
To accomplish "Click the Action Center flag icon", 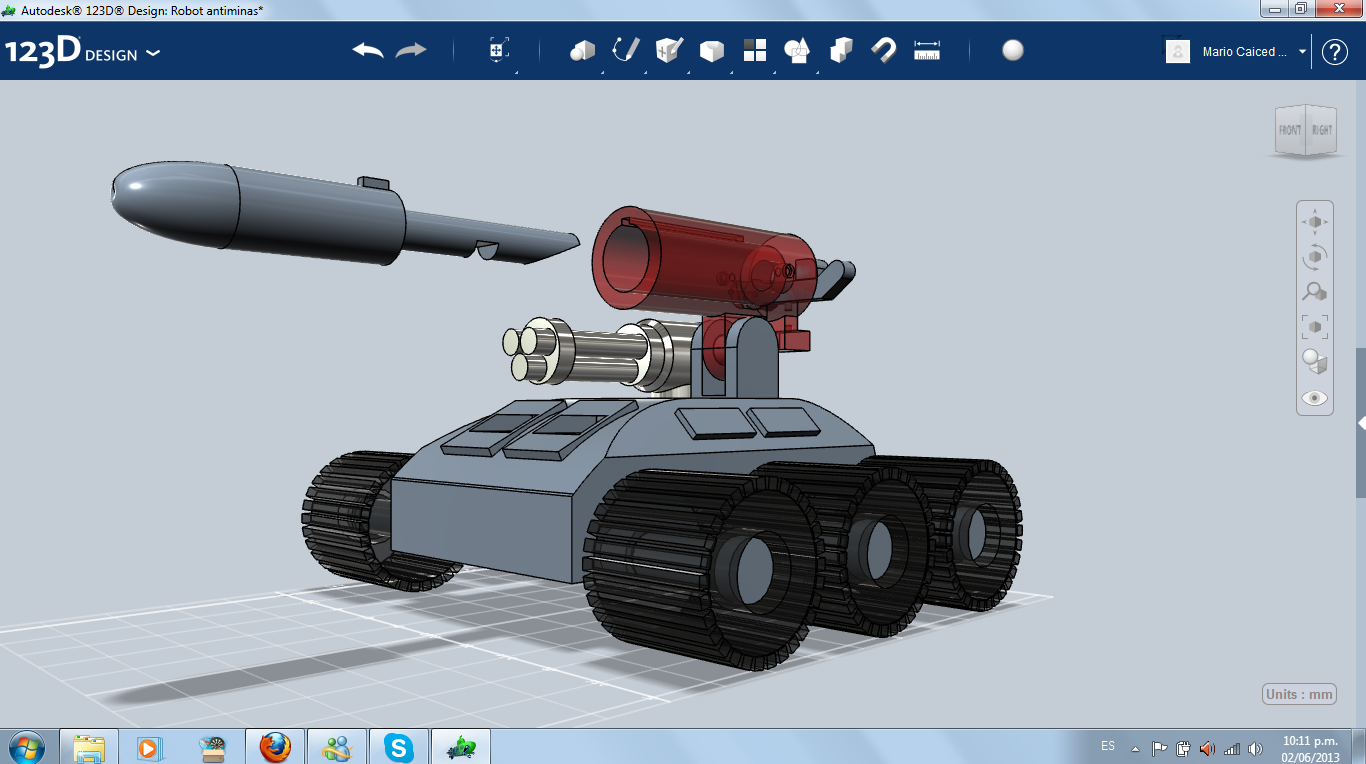I will point(1160,748).
